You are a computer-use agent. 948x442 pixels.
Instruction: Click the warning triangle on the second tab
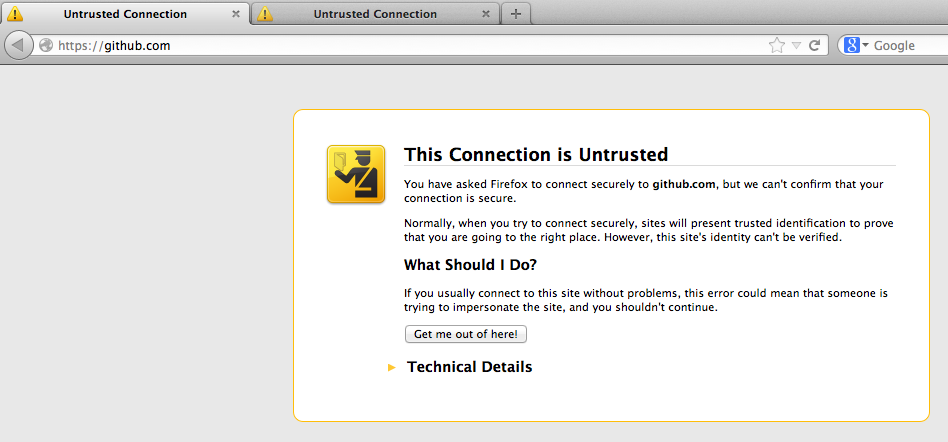coord(264,14)
